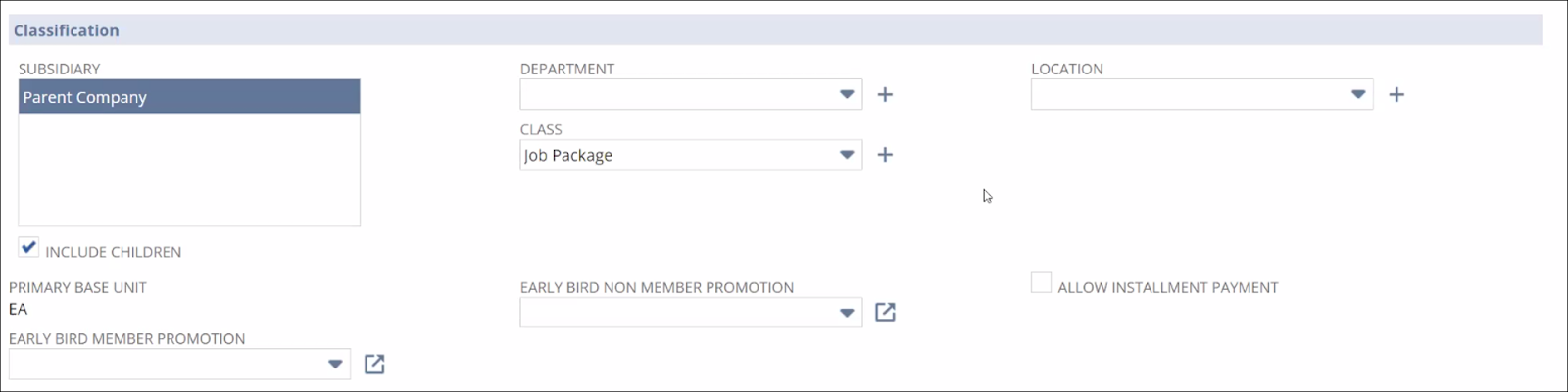Image resolution: width=1568 pixels, height=392 pixels.
Task: Click the plus icon beside Location
Action: coord(1396,95)
